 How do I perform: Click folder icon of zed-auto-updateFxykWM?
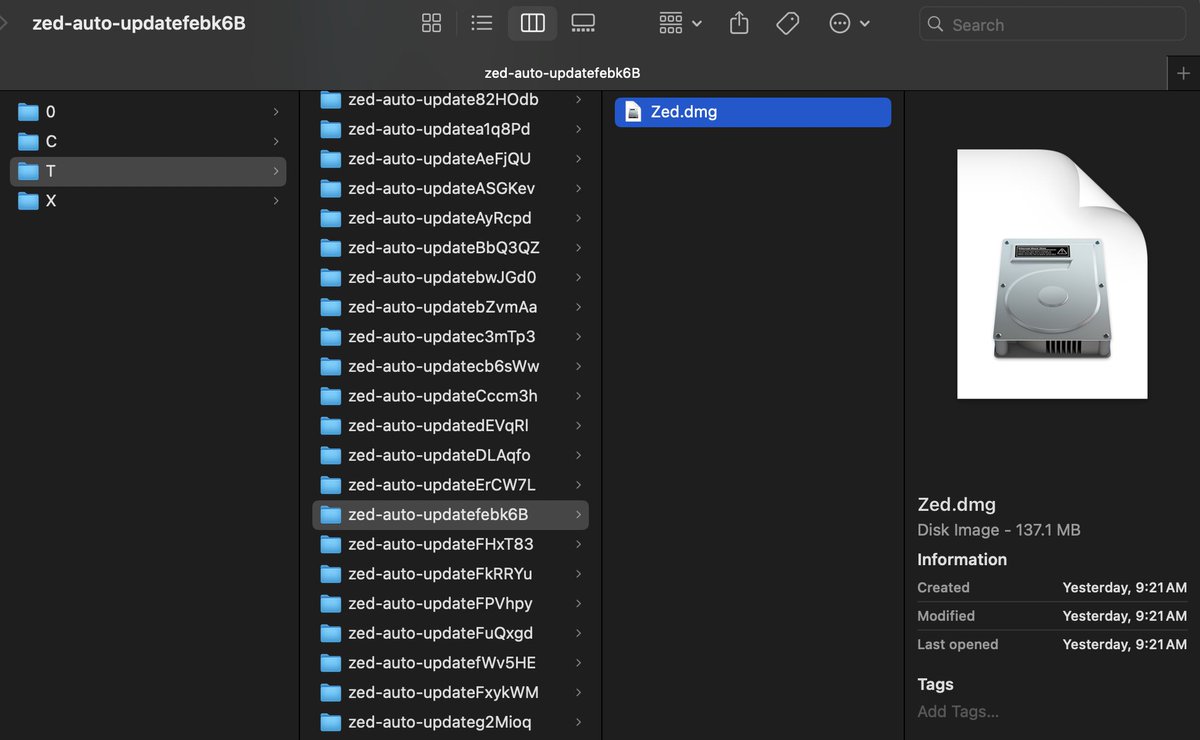point(331,692)
